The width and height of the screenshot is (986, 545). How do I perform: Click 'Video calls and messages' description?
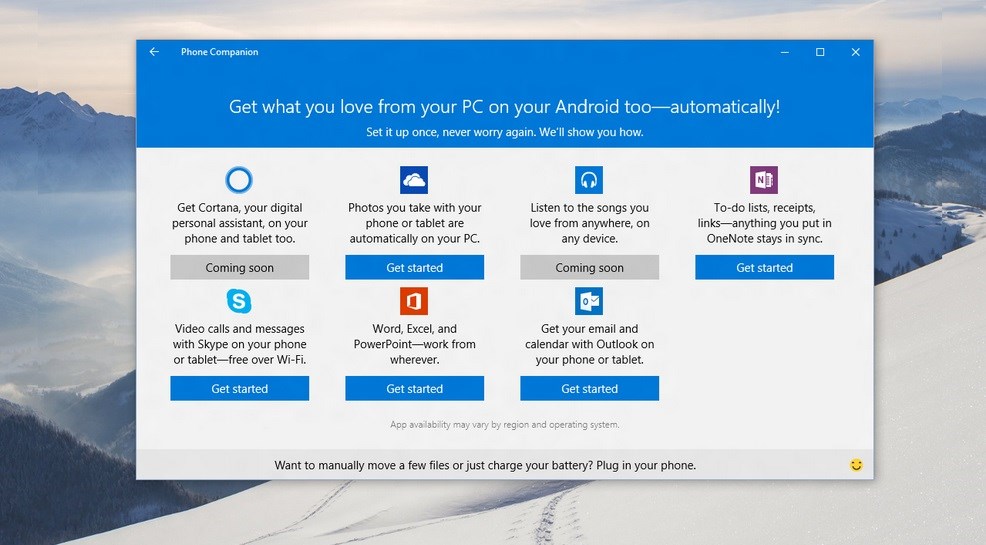point(240,344)
